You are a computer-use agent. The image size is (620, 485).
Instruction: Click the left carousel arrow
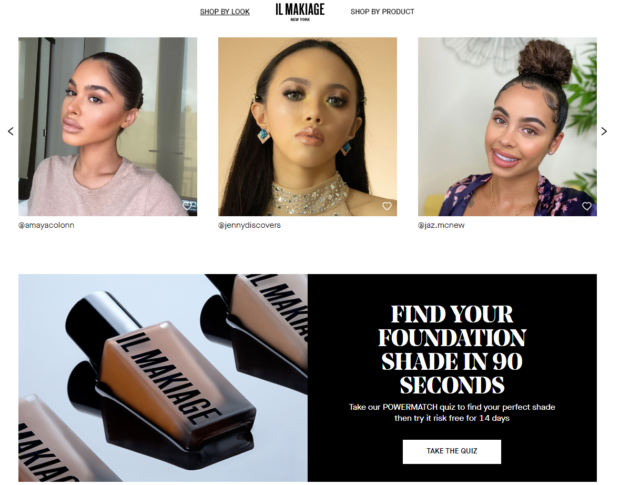coord(11,131)
